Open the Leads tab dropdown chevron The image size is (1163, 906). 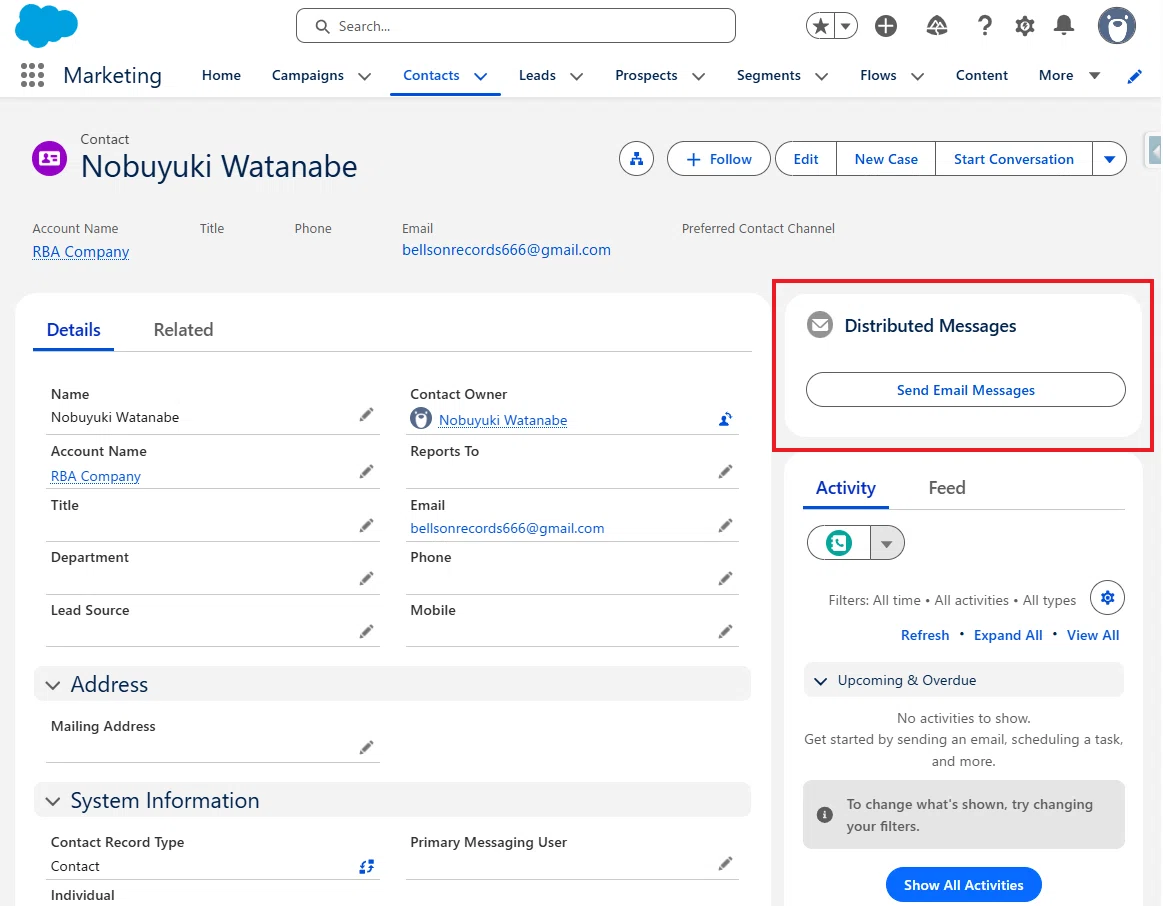576,76
